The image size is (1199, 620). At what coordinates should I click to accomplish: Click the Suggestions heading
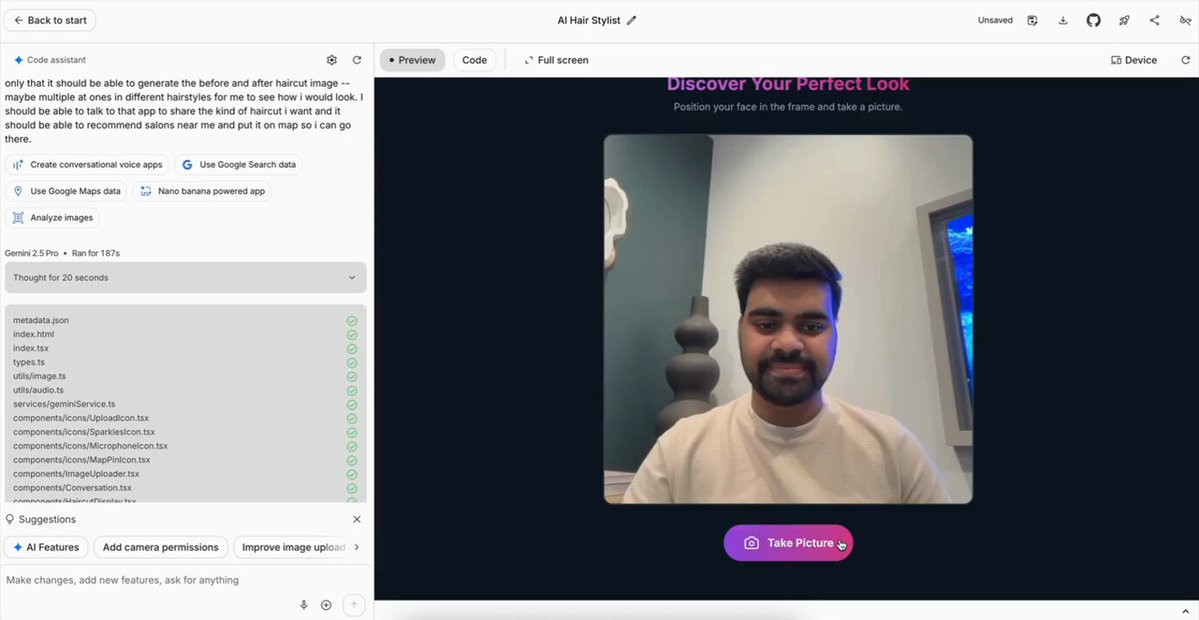click(x=47, y=519)
